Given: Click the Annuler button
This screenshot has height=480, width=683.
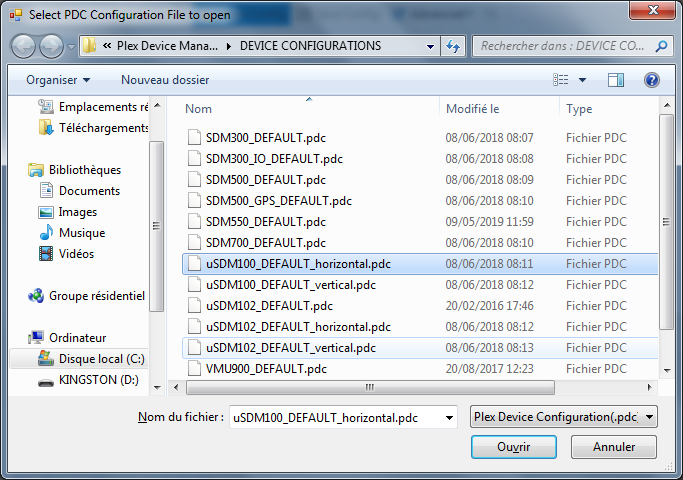Looking at the screenshot, I should tap(614, 447).
